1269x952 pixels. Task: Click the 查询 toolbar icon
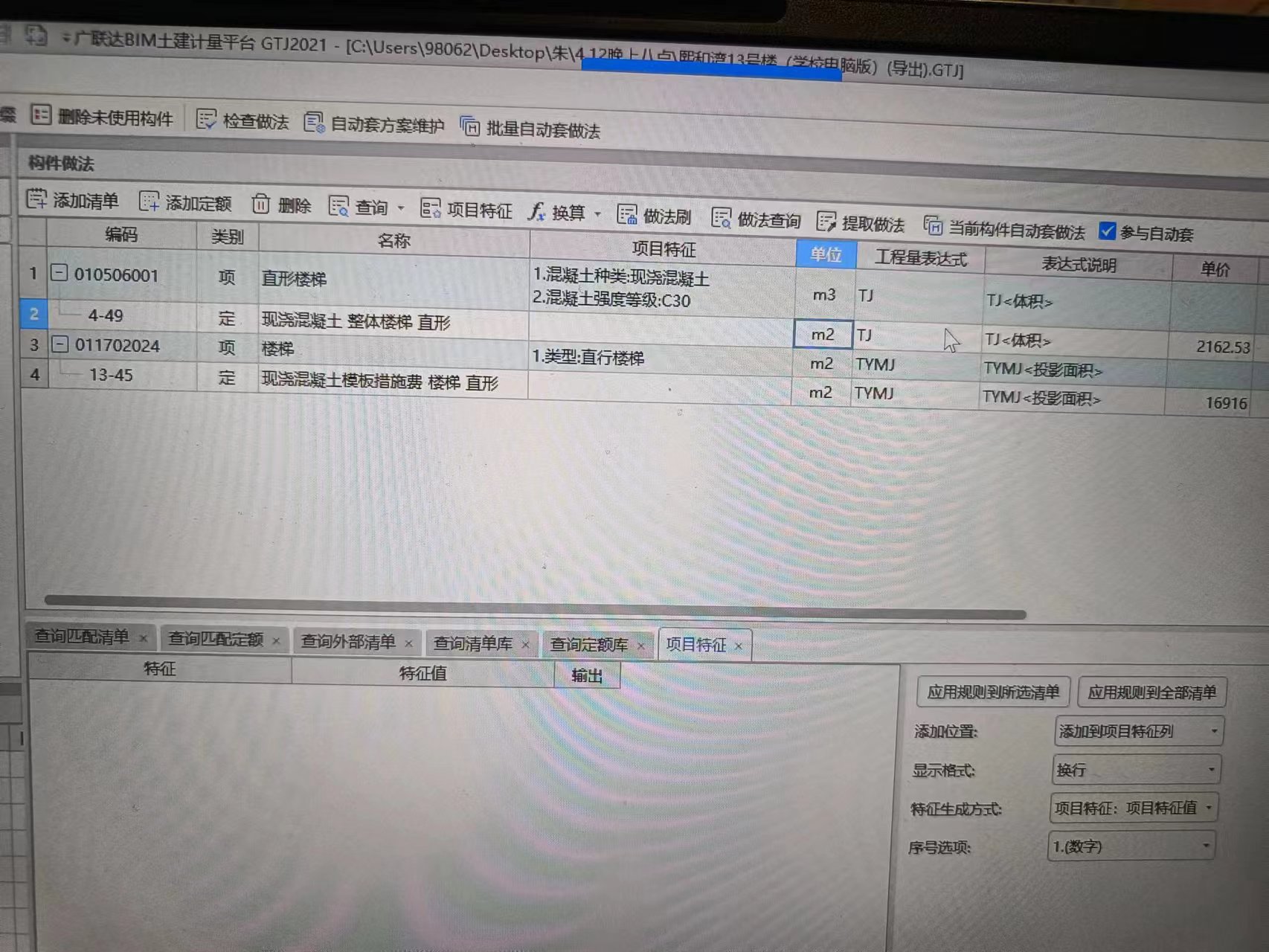pos(338,206)
